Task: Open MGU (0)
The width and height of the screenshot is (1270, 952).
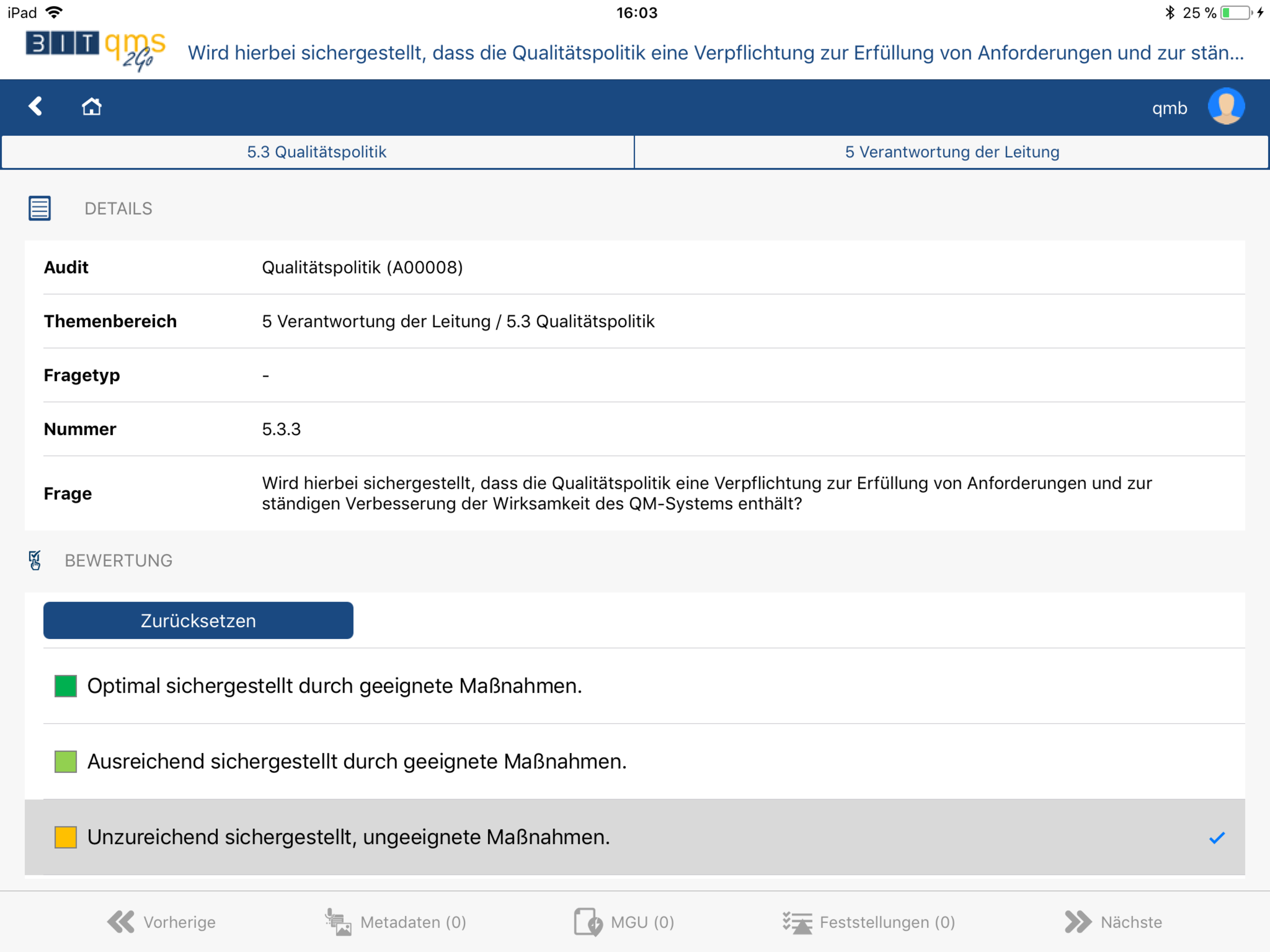Action: [624, 922]
